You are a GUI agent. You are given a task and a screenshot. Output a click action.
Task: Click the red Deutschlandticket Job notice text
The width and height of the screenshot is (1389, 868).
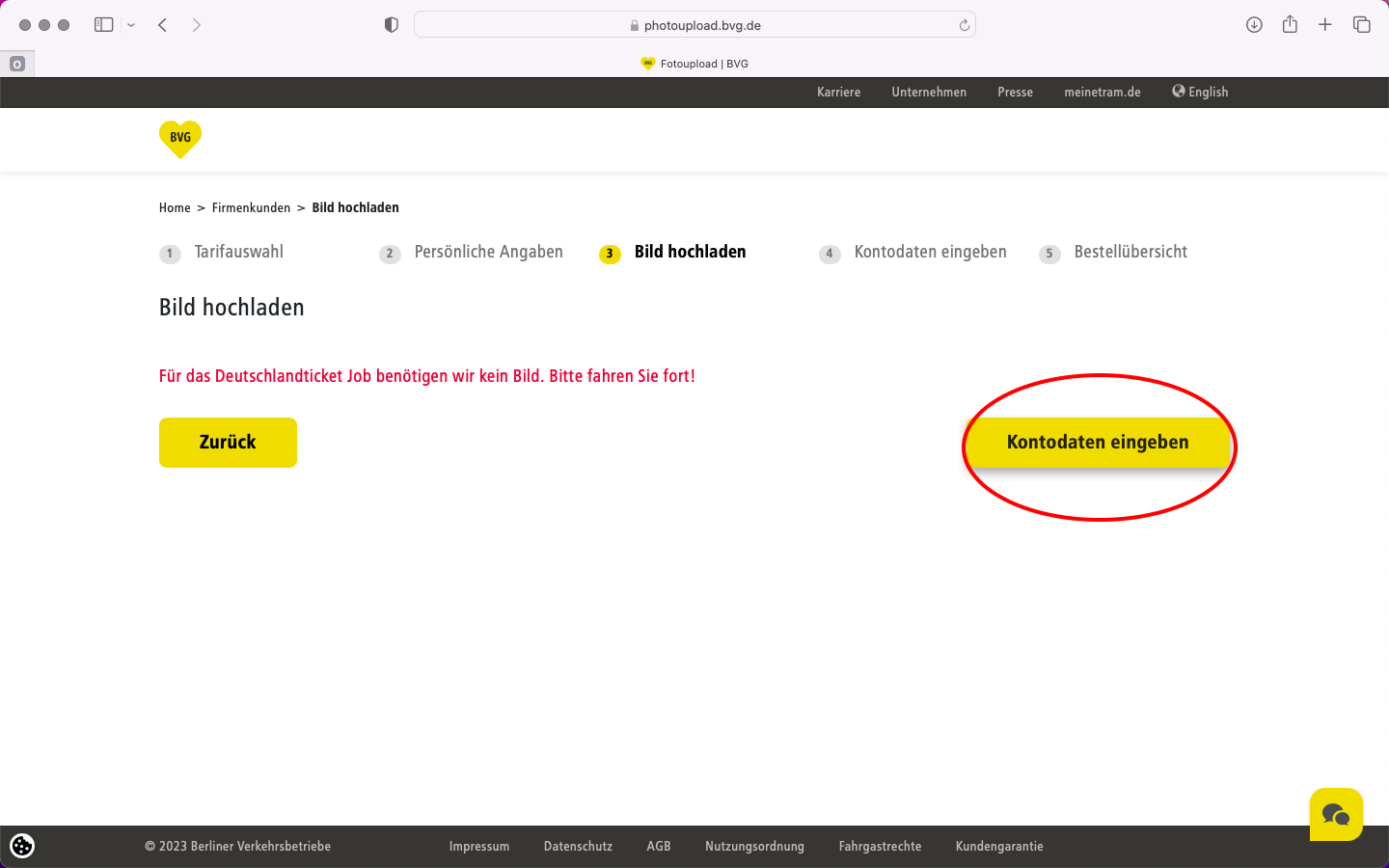click(x=427, y=376)
